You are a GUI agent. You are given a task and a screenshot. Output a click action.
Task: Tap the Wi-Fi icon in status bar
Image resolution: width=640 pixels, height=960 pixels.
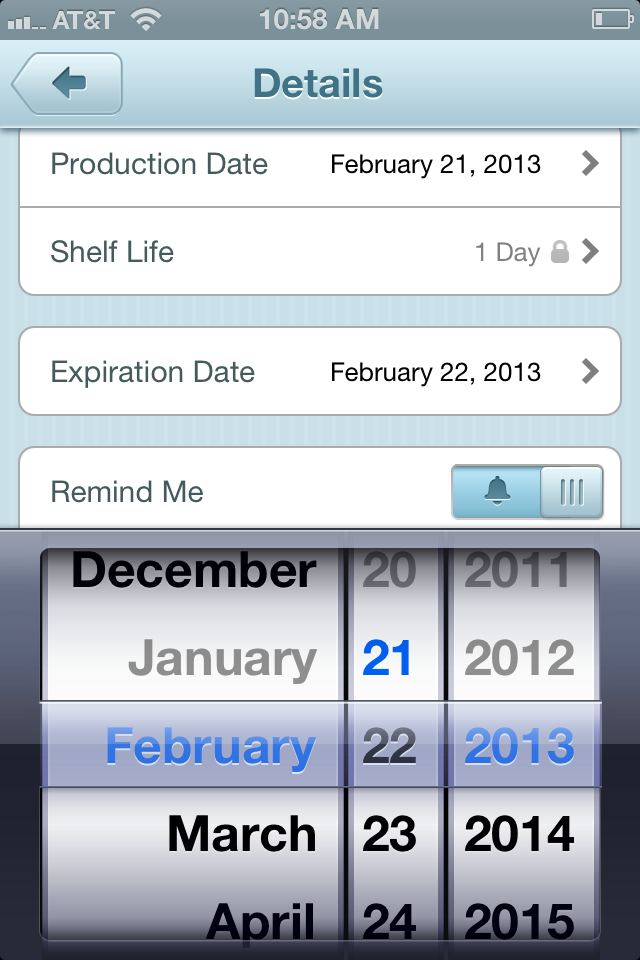146,20
